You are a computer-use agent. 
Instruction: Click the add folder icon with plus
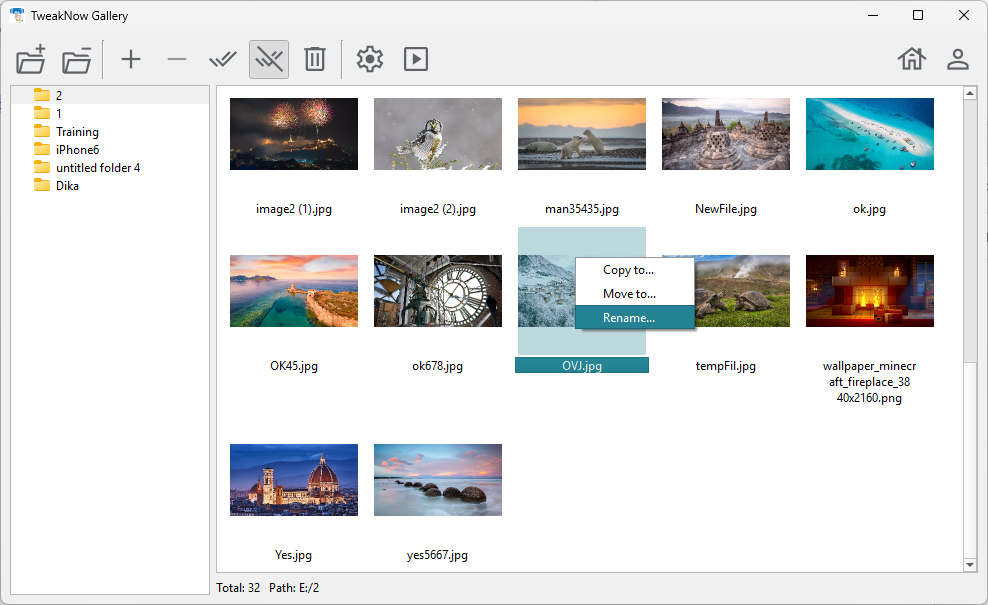pos(31,59)
